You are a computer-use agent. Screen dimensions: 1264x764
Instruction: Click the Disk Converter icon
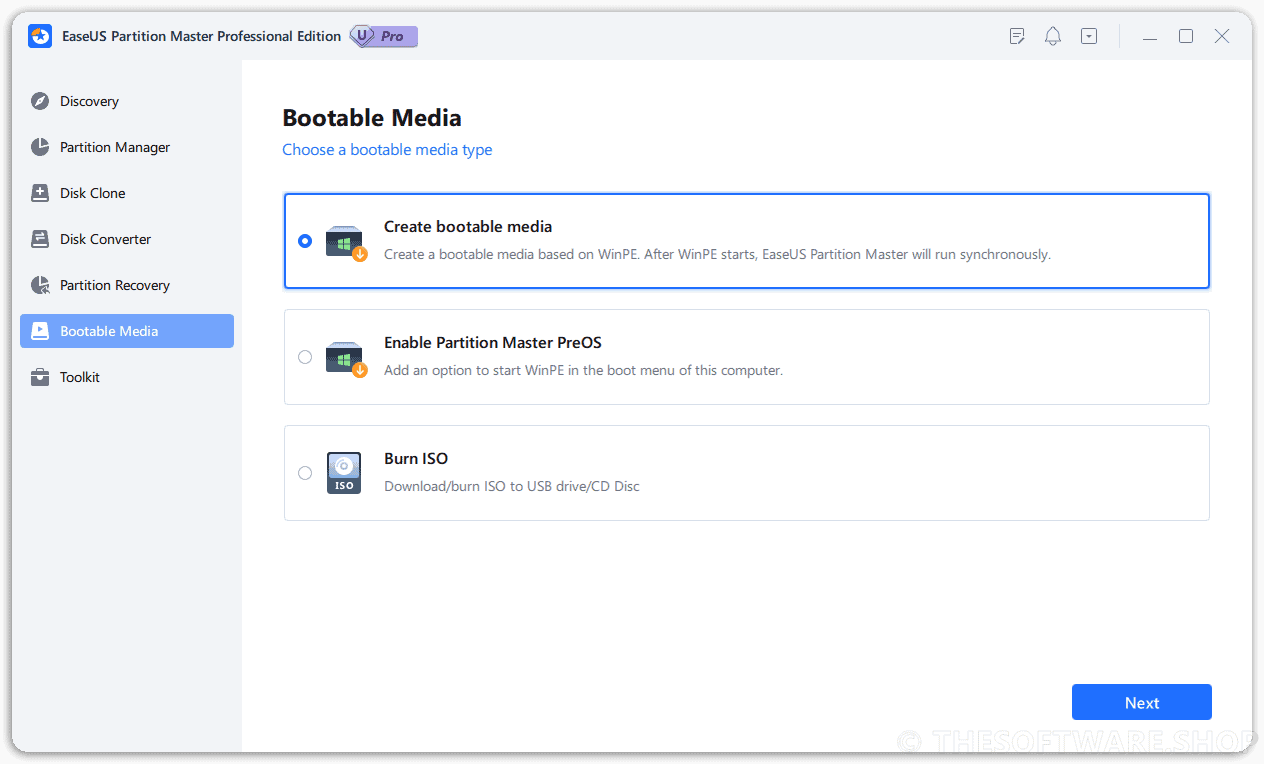coord(40,239)
